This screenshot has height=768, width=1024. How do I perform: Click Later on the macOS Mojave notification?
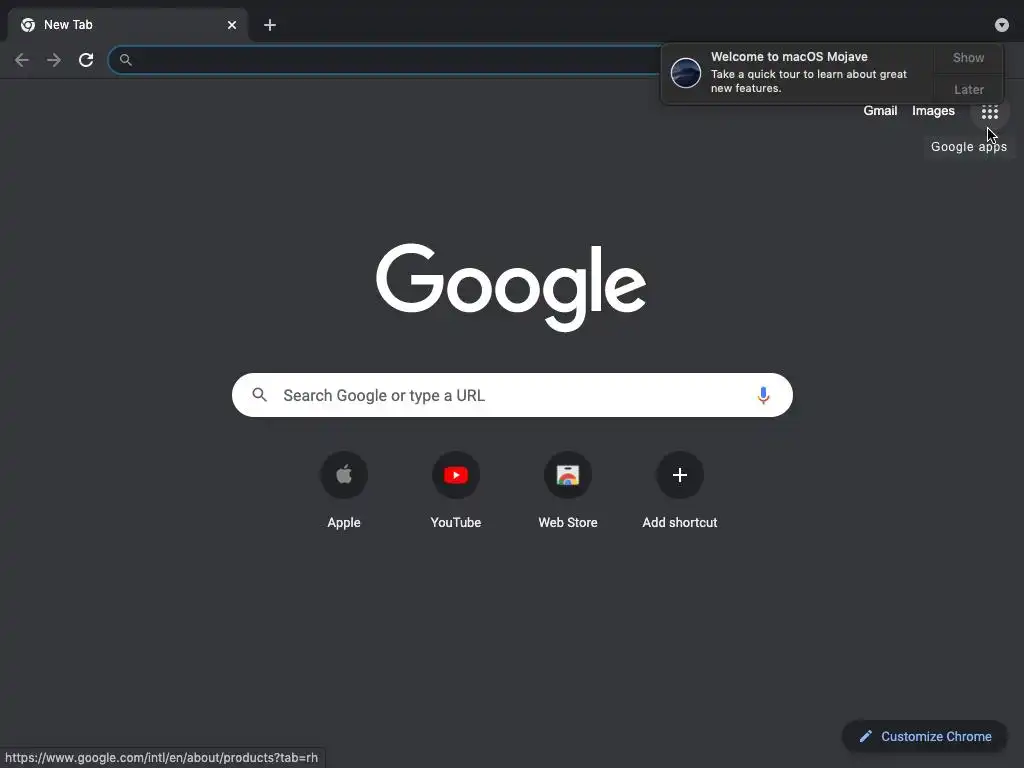pyautogui.click(x=968, y=89)
